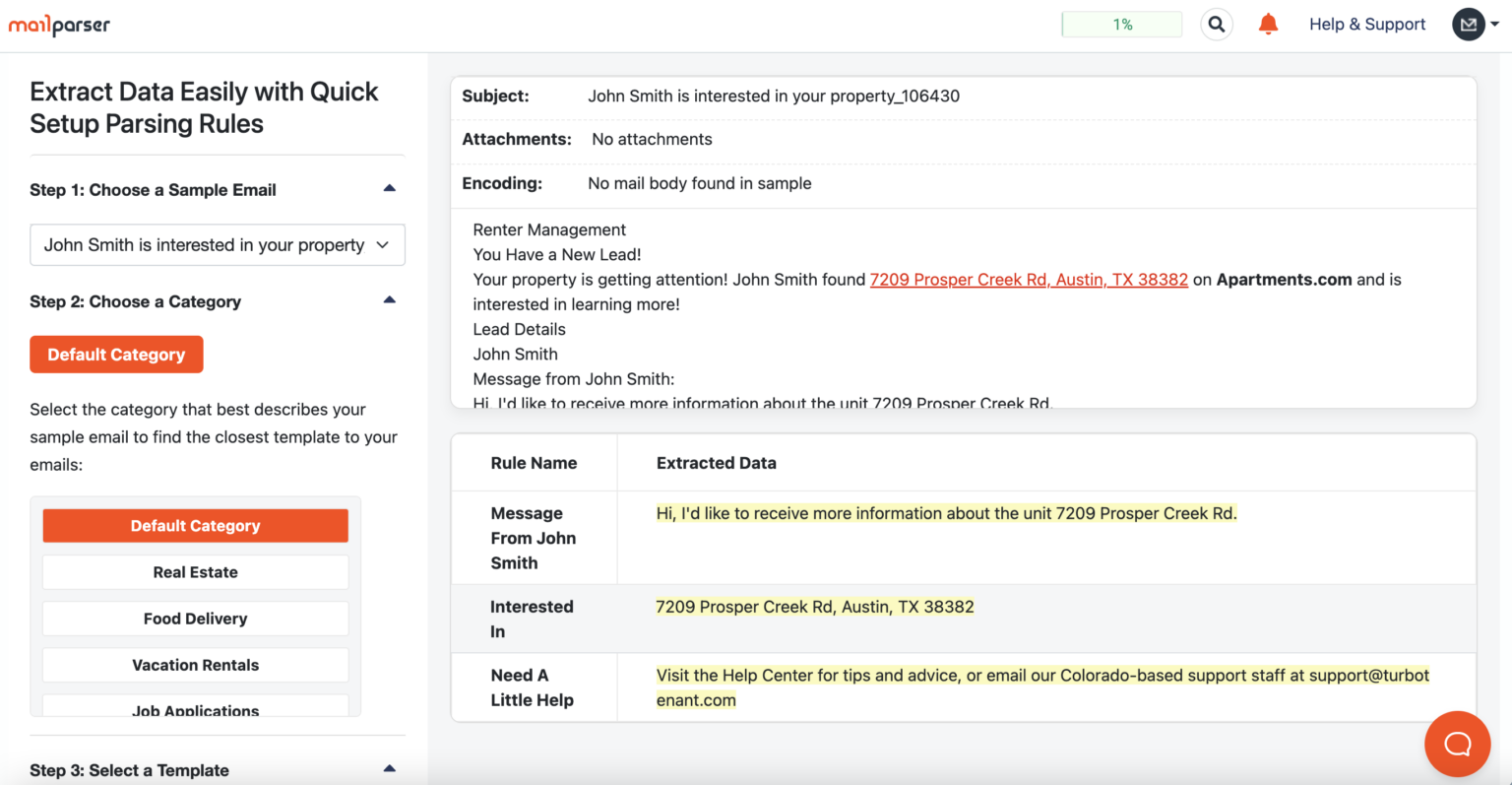
Task: Open the orange chat support bubble
Action: click(x=1457, y=744)
